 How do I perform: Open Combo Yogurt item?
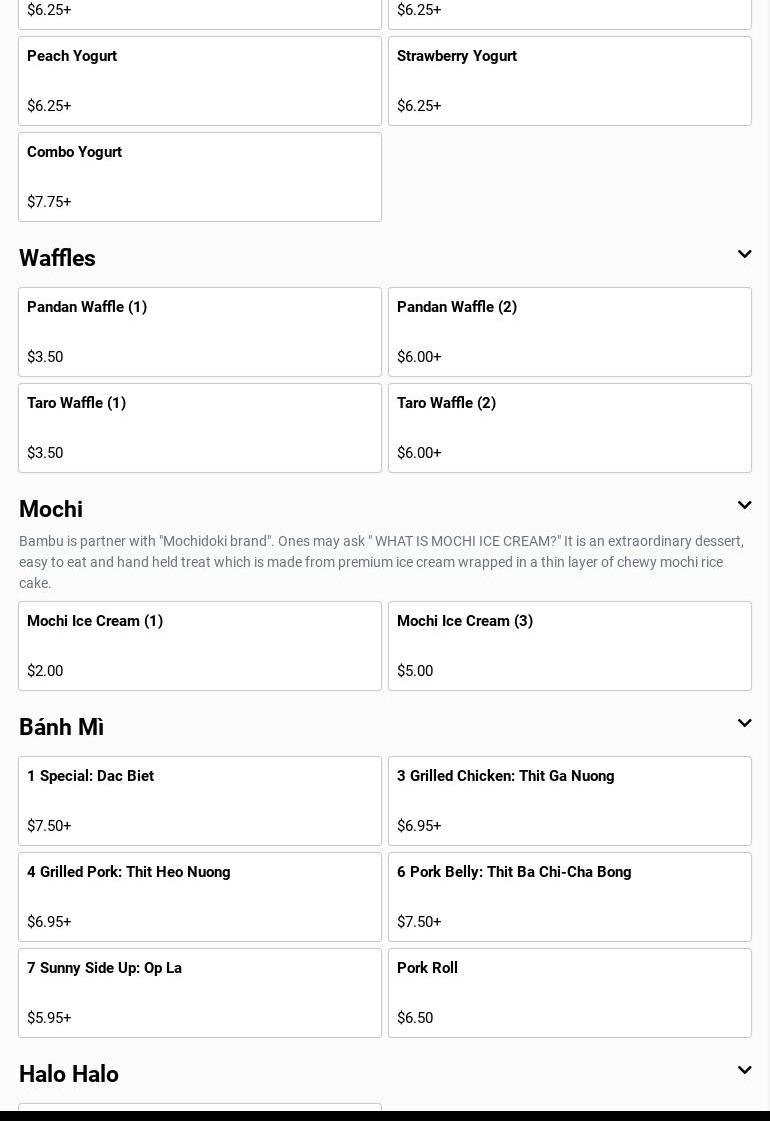pyautogui.click(x=200, y=177)
